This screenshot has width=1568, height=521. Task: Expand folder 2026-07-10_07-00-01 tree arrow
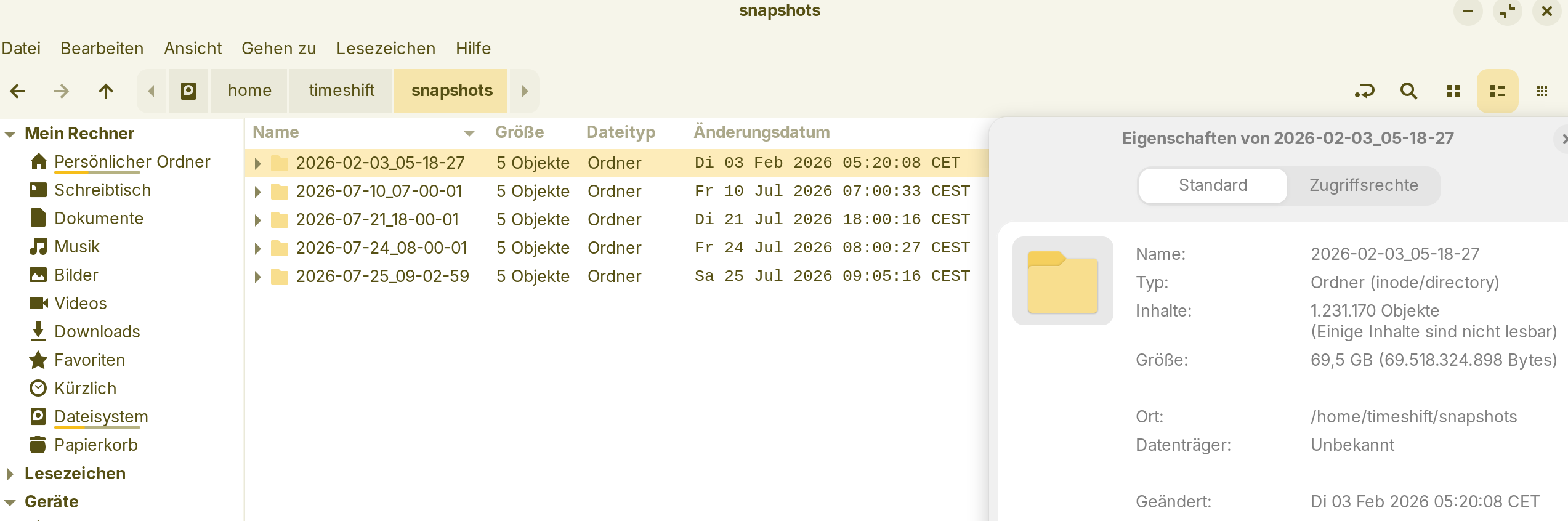coord(258,192)
